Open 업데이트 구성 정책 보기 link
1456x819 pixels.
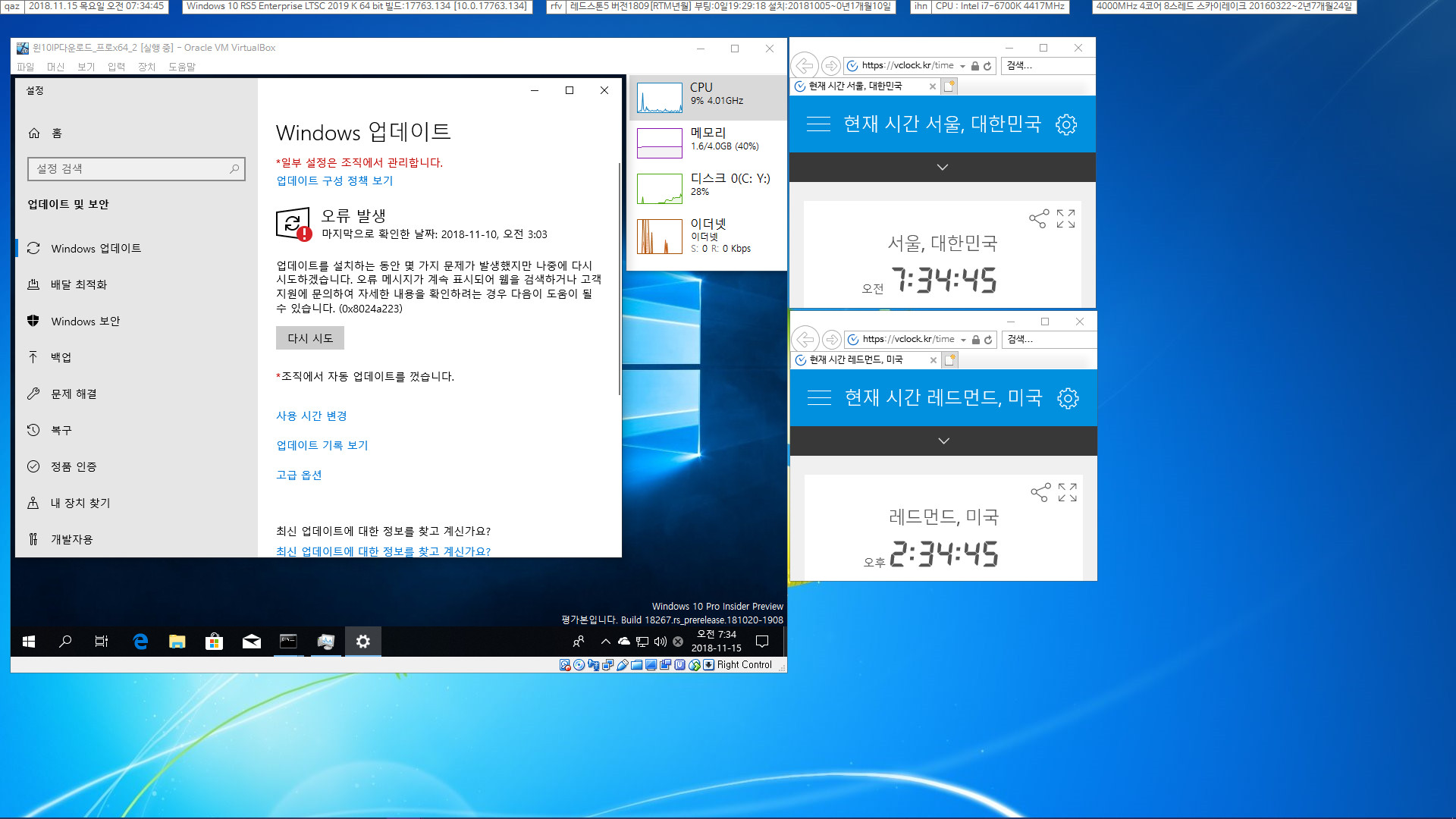[x=334, y=180]
